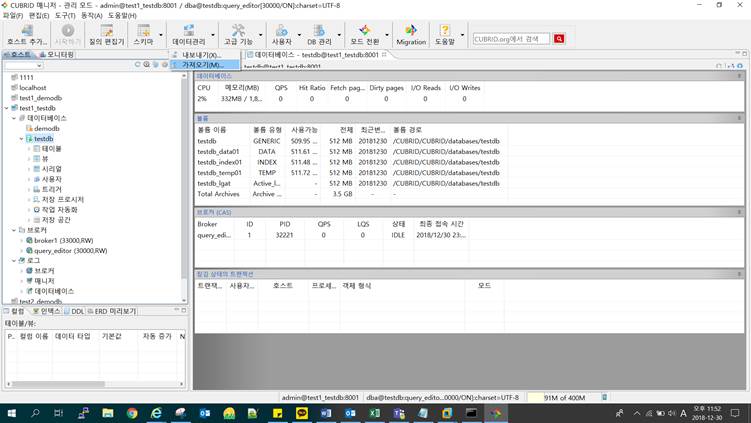This screenshot has height=423, width=751.
Task: Collapse the 브로커 brokers node
Action: point(14,230)
